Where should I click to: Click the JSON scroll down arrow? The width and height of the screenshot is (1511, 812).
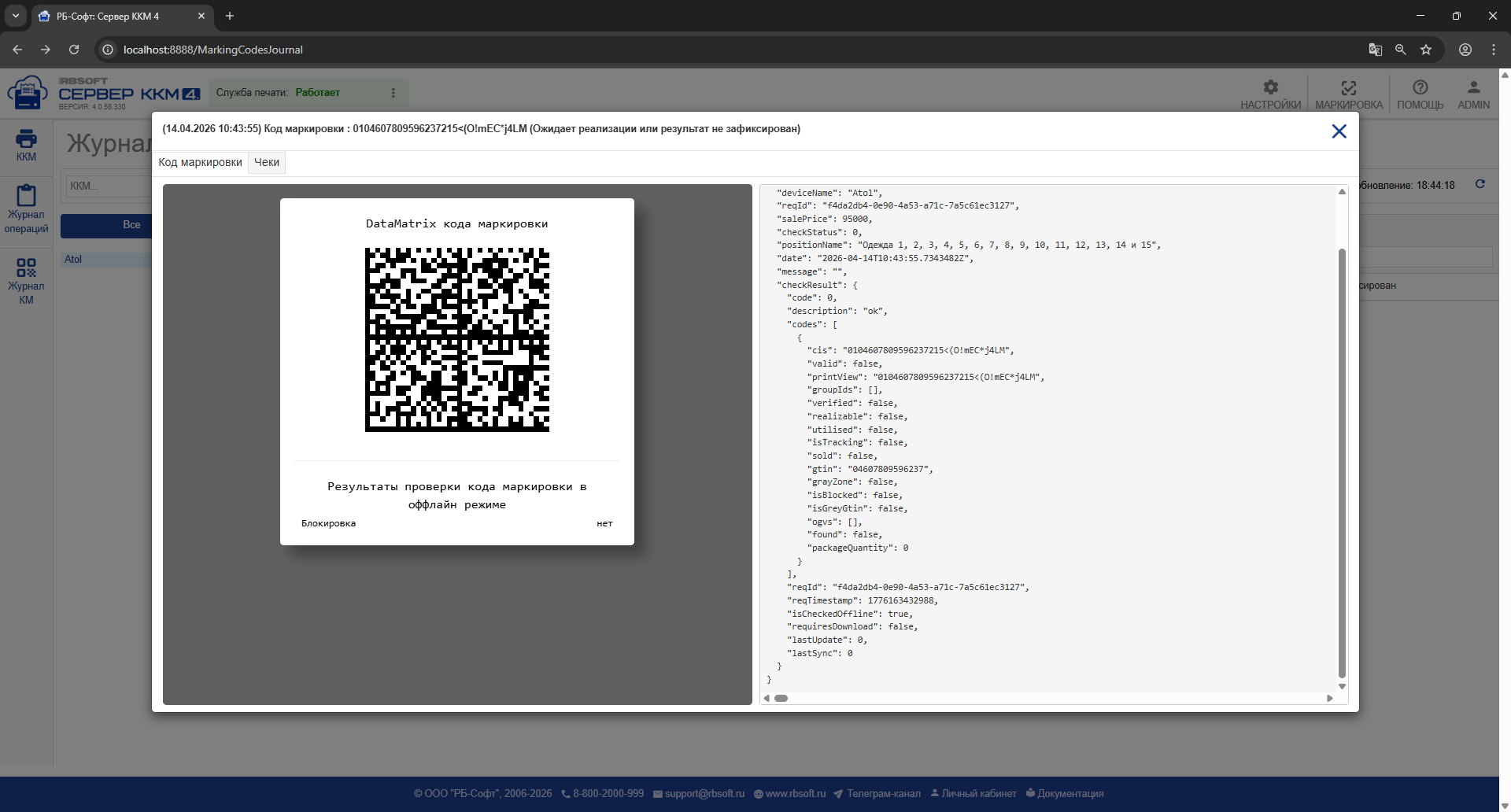pos(1342,687)
